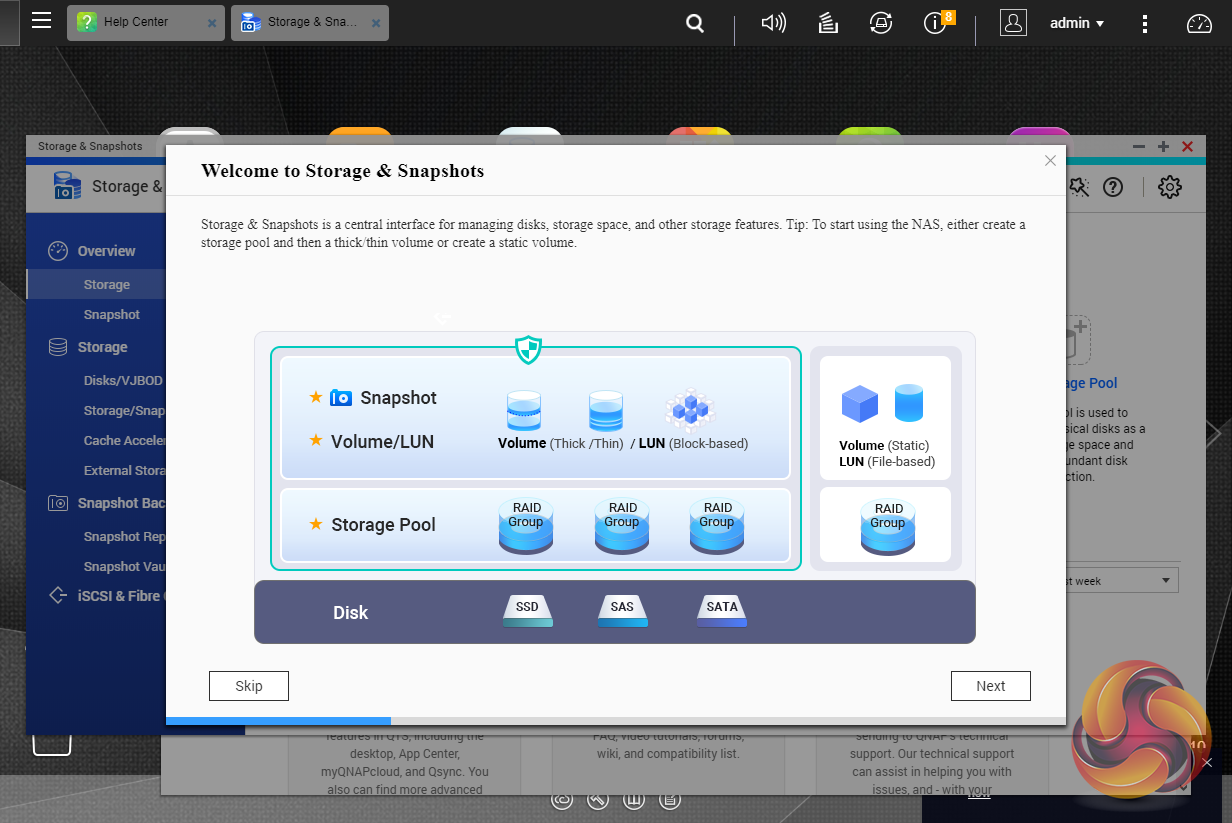This screenshot has height=823, width=1232.
Task: Open the more options vertical dots
Action: (x=1146, y=23)
